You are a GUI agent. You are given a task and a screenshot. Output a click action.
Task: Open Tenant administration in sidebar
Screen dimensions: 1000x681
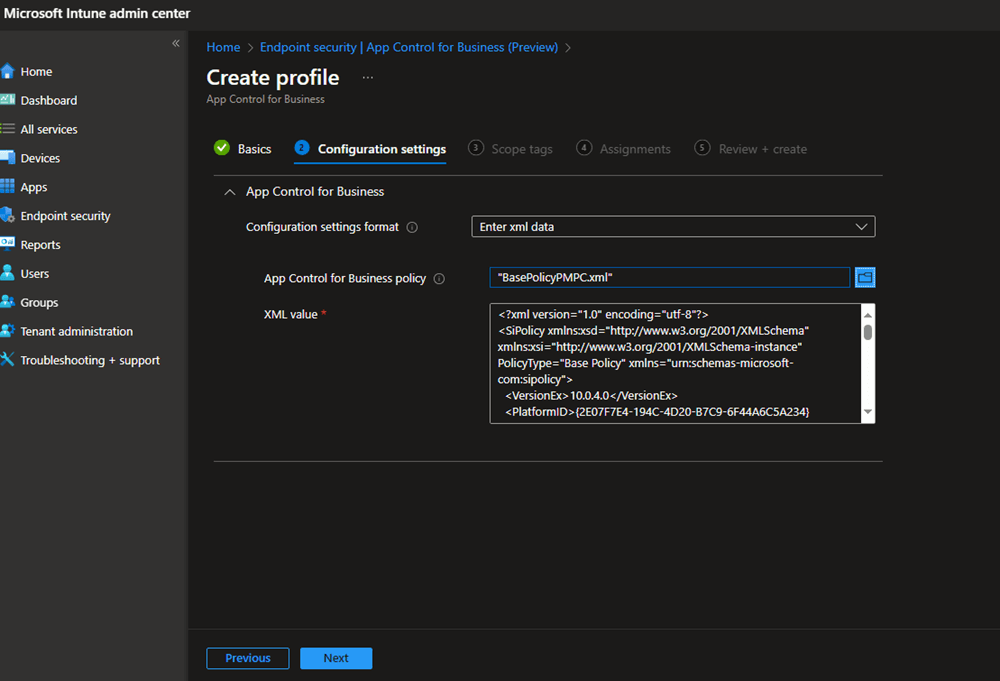coord(77,331)
